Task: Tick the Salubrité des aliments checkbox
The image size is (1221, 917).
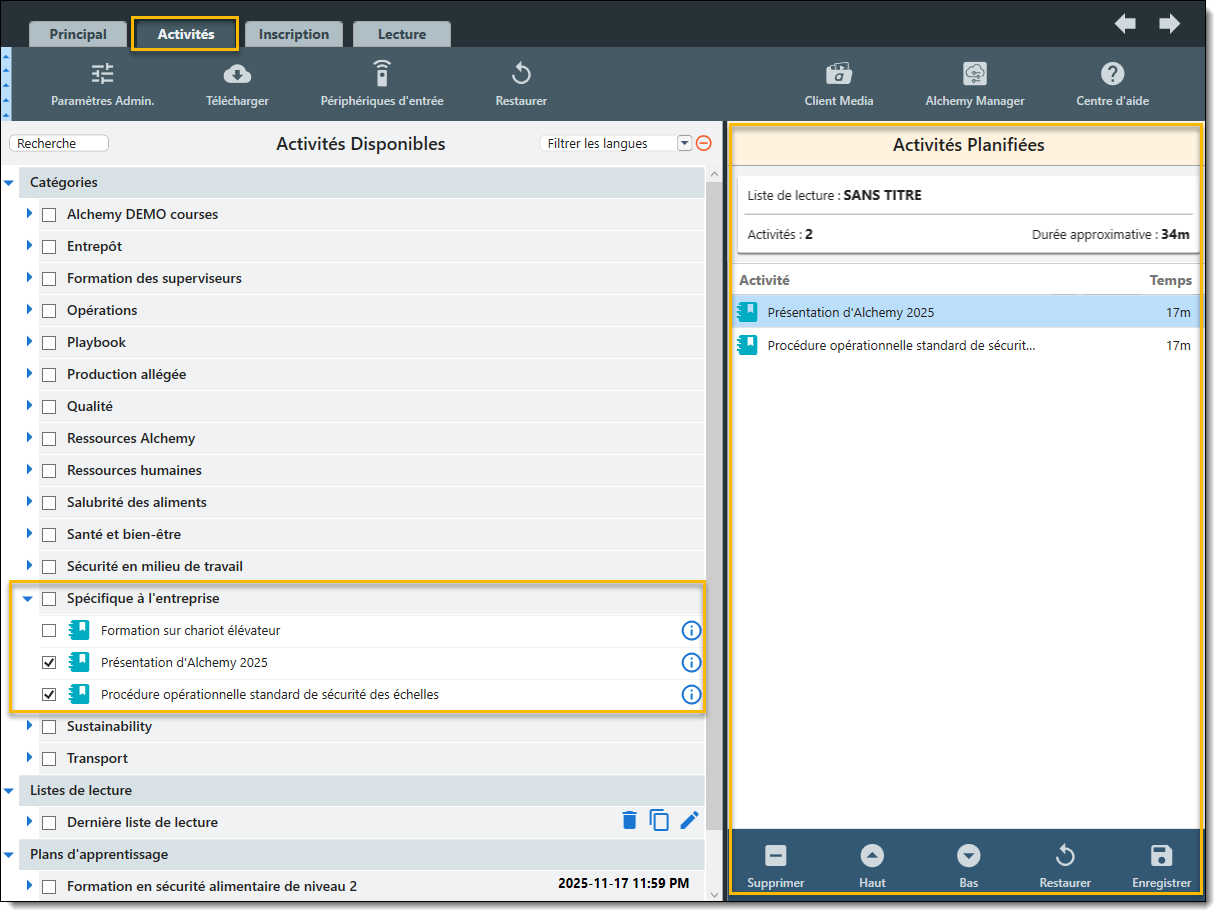Action: (x=49, y=503)
